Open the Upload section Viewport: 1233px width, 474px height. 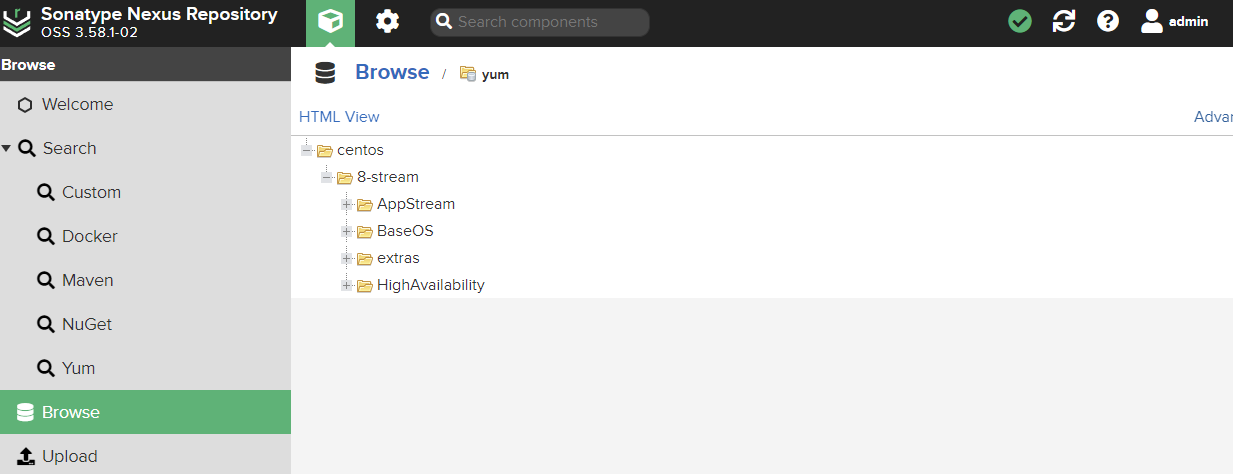pyautogui.click(x=69, y=456)
